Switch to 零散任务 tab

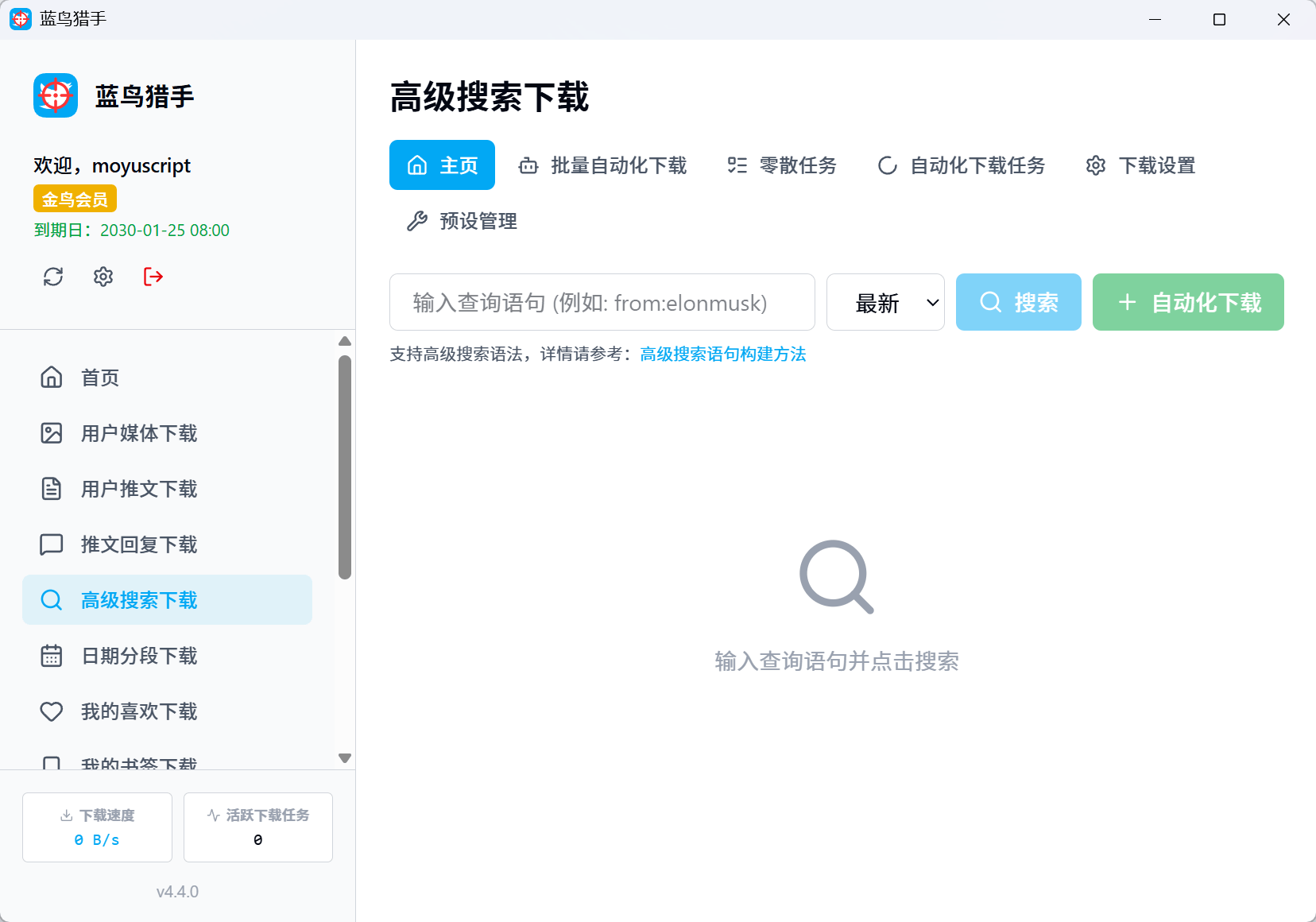click(782, 165)
